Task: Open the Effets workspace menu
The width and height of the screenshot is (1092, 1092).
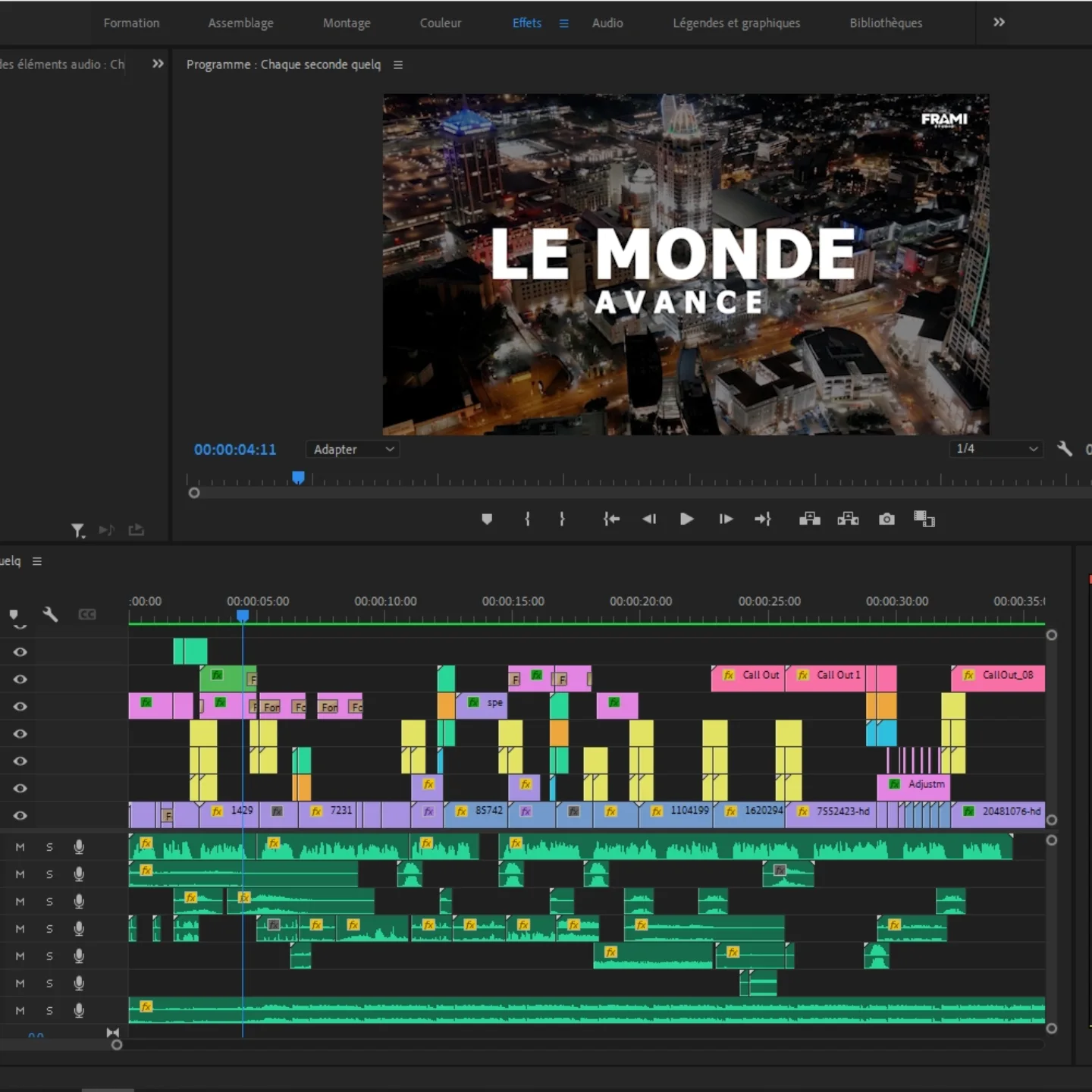Action: (x=563, y=24)
